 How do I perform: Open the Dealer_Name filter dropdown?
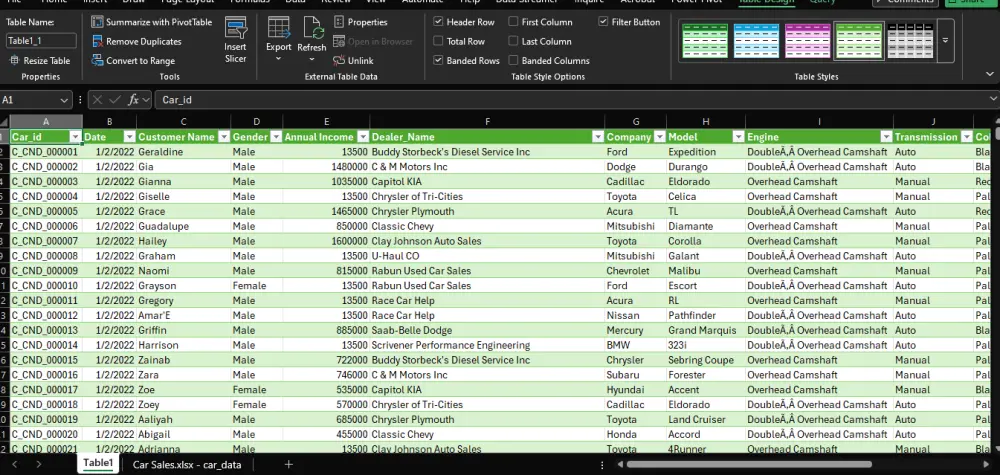pos(598,137)
